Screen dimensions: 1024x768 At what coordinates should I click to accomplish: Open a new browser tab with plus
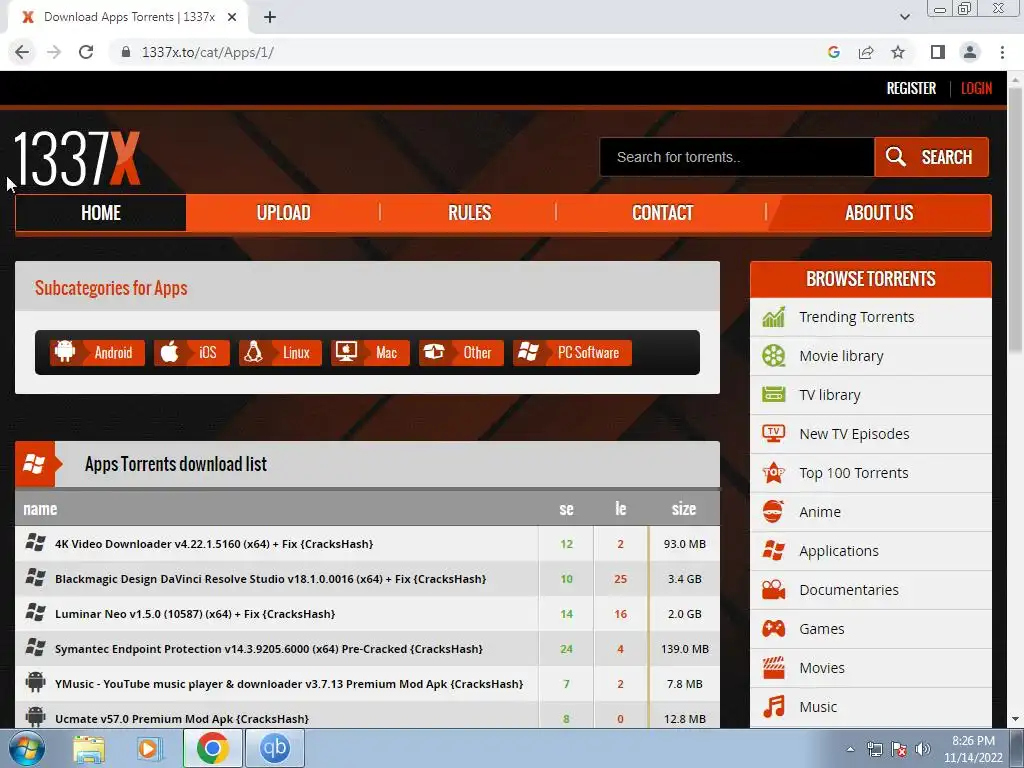270,17
